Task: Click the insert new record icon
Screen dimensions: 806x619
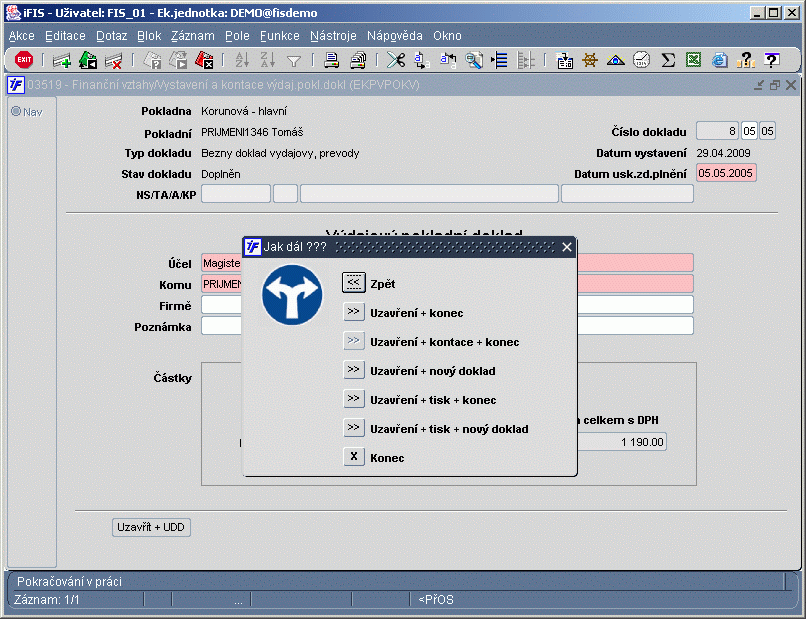Action: (62, 61)
